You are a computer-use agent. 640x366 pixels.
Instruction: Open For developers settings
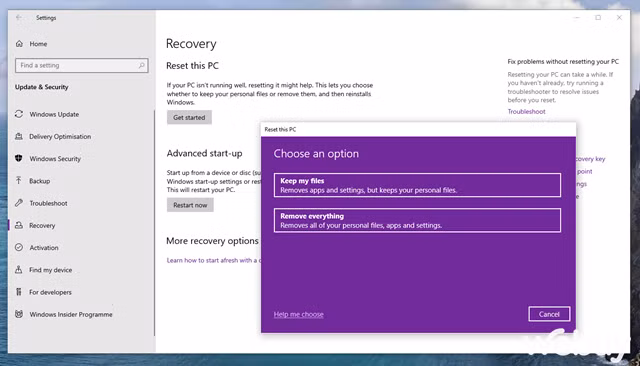(50, 292)
